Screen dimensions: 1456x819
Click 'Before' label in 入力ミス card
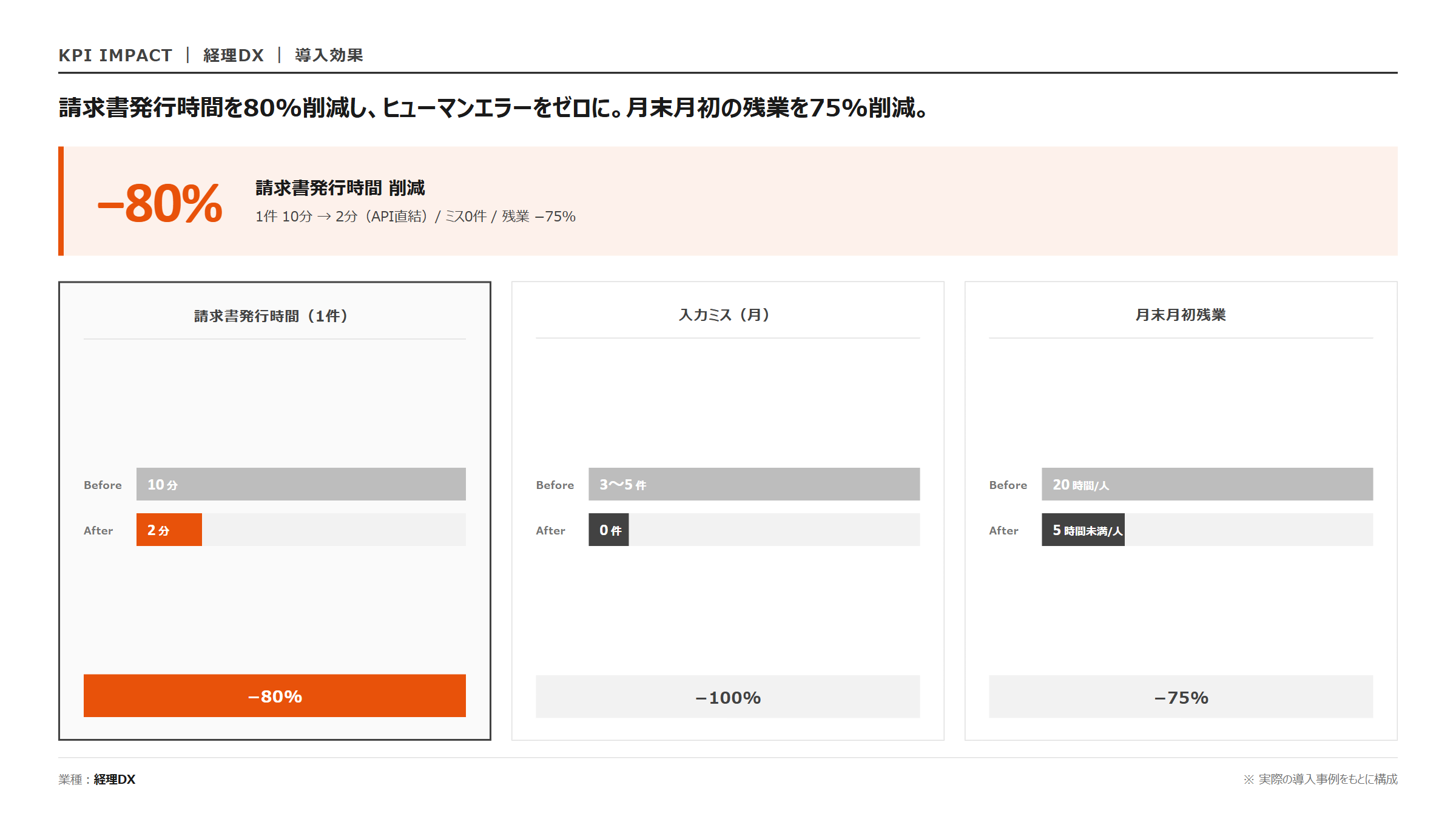[555, 485]
